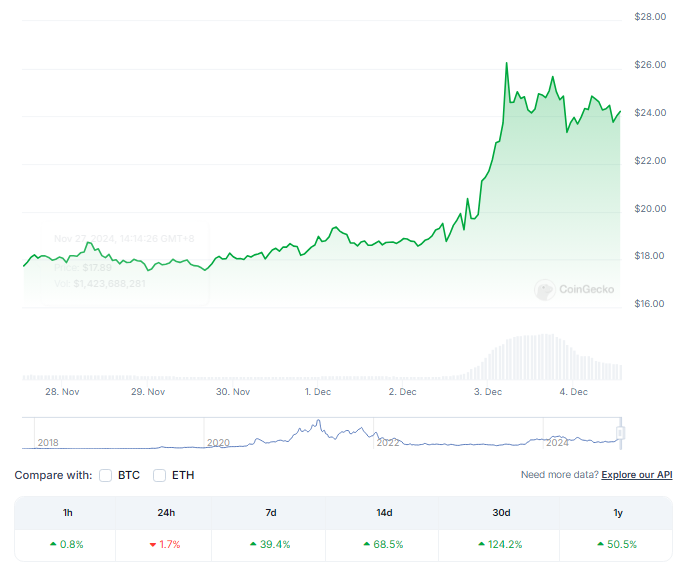Screen dimensions: 688x572
Task: Click the 2020 label in the range navigator
Action: coord(217,441)
